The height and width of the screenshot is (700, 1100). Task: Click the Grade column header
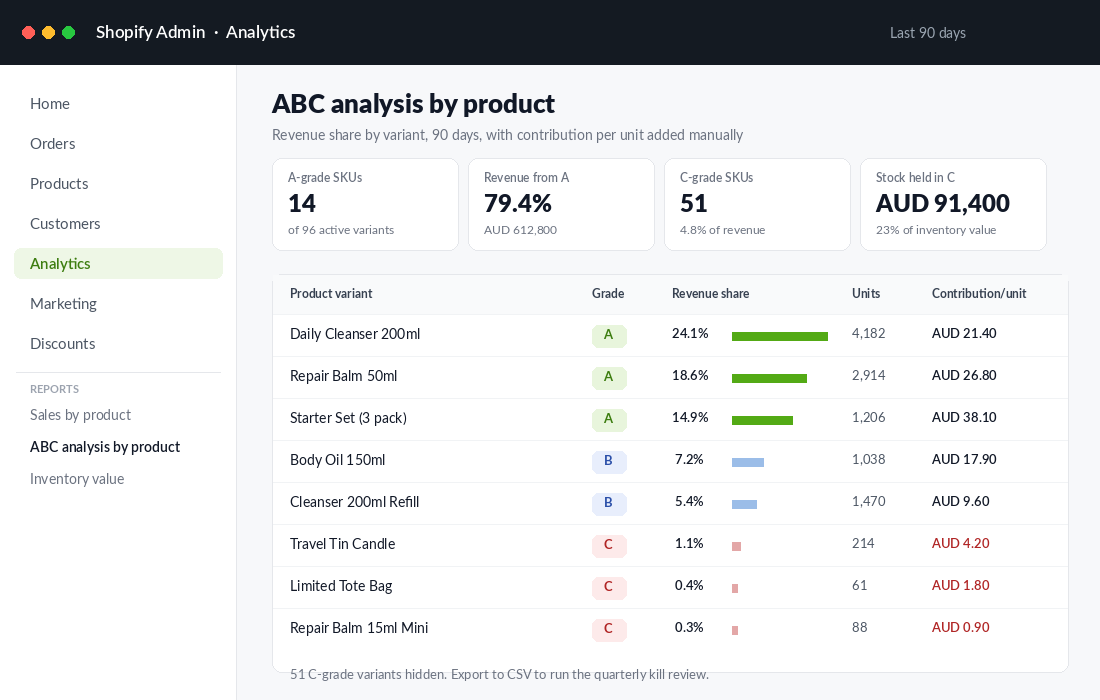[608, 294]
